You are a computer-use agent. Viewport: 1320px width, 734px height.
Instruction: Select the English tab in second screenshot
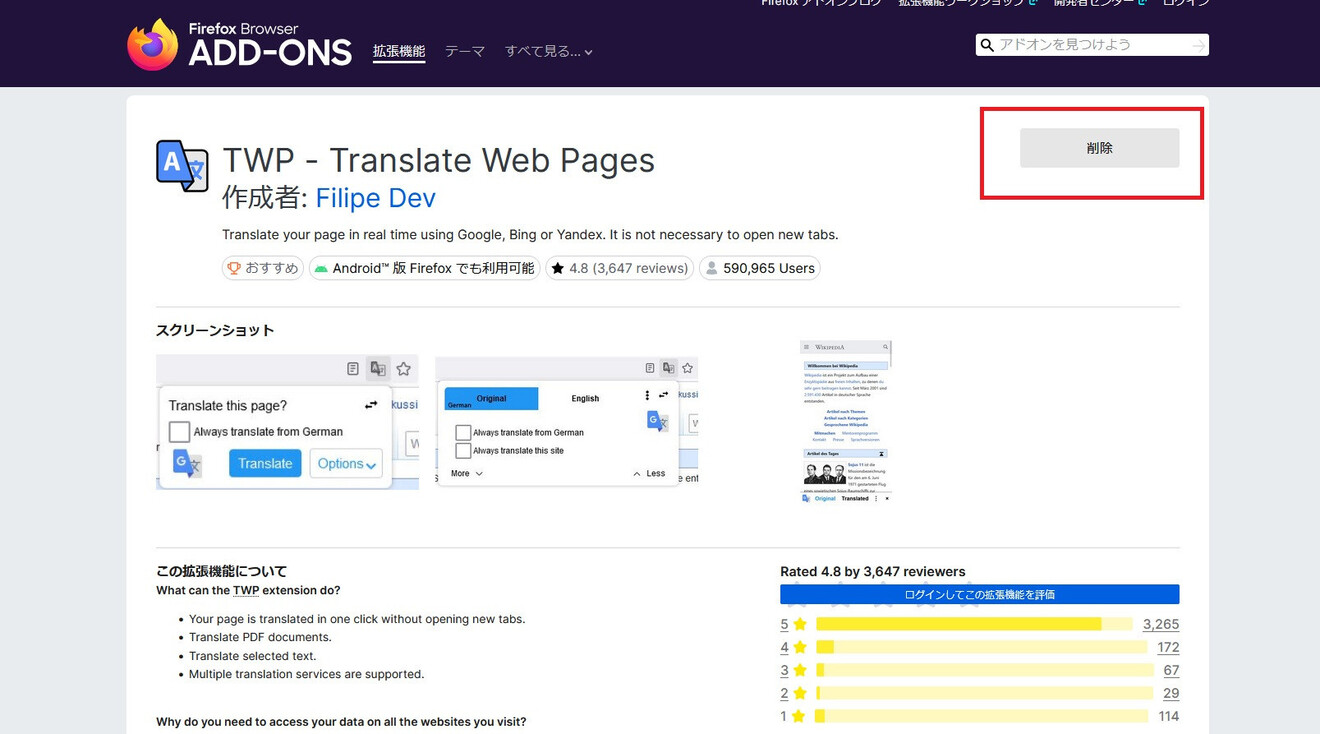coord(585,398)
